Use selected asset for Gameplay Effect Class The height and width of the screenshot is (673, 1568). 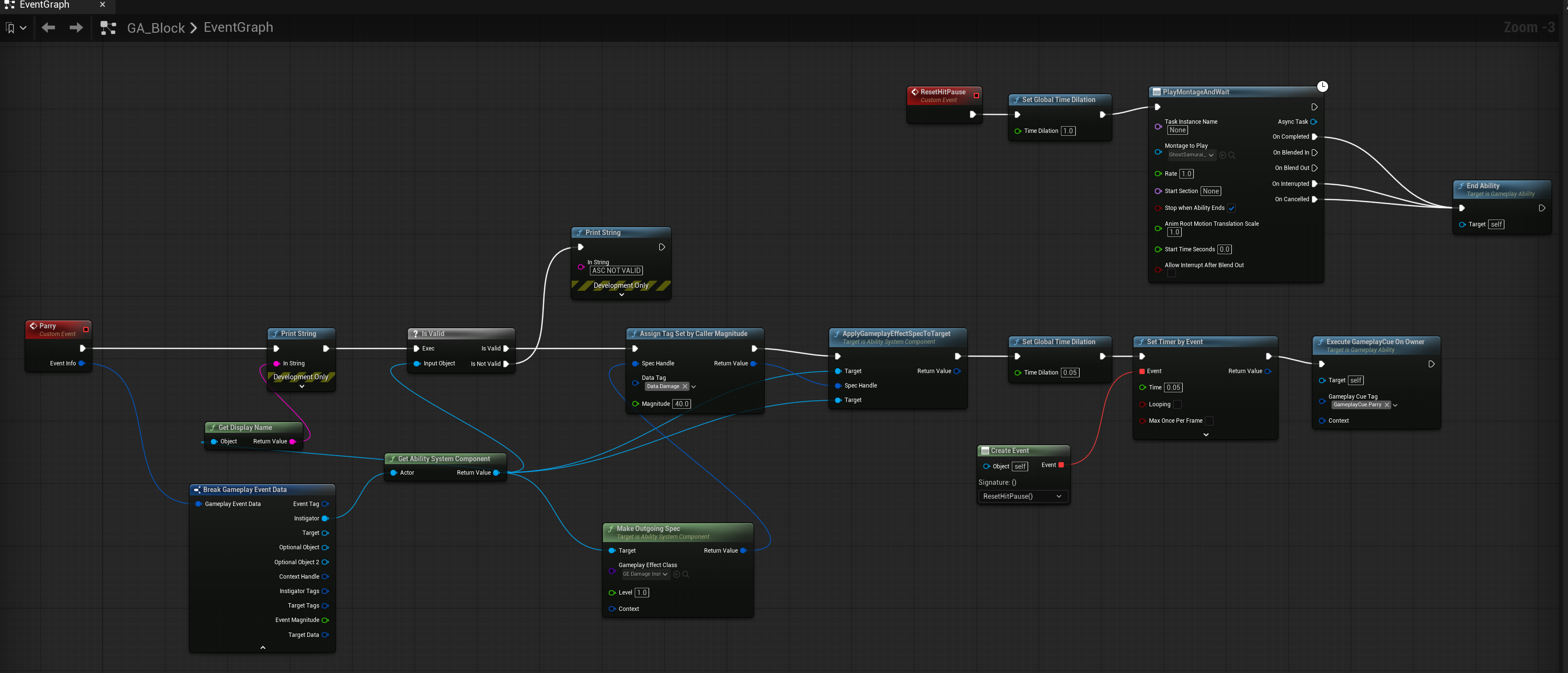pos(676,574)
